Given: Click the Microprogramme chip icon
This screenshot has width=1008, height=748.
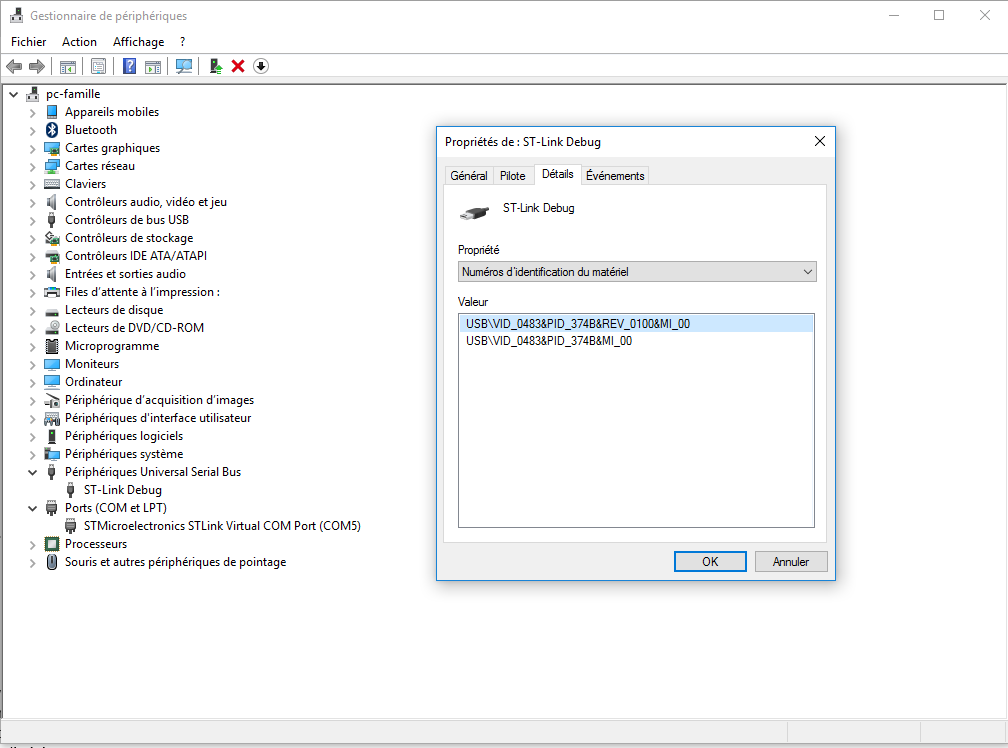Looking at the screenshot, I should [x=52, y=346].
